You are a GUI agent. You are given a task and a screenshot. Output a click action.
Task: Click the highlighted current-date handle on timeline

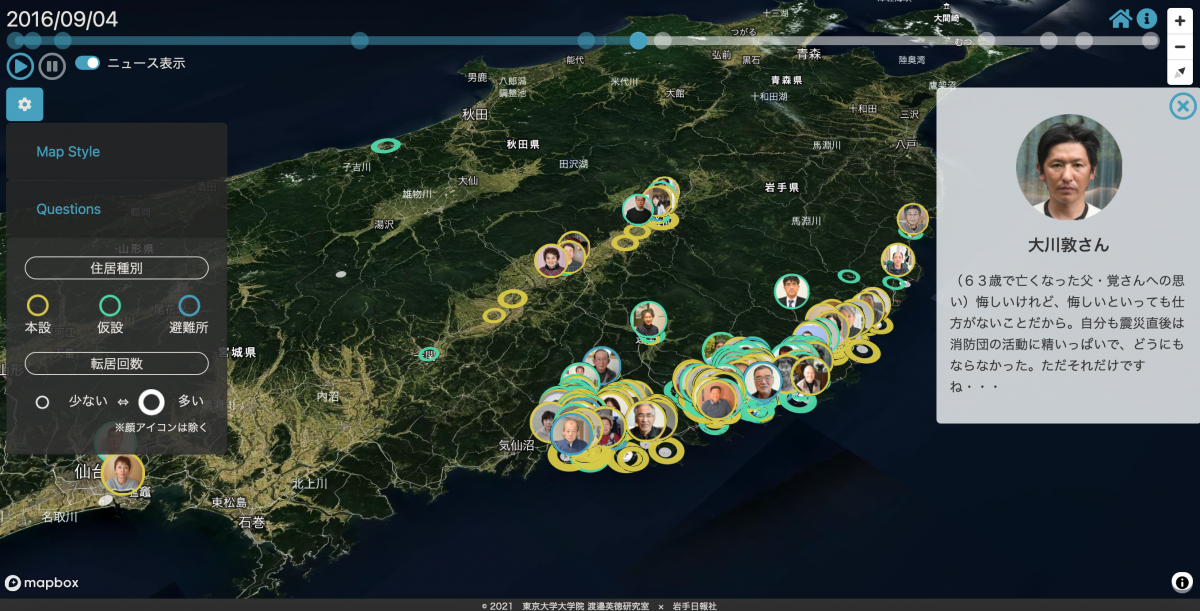(638, 40)
